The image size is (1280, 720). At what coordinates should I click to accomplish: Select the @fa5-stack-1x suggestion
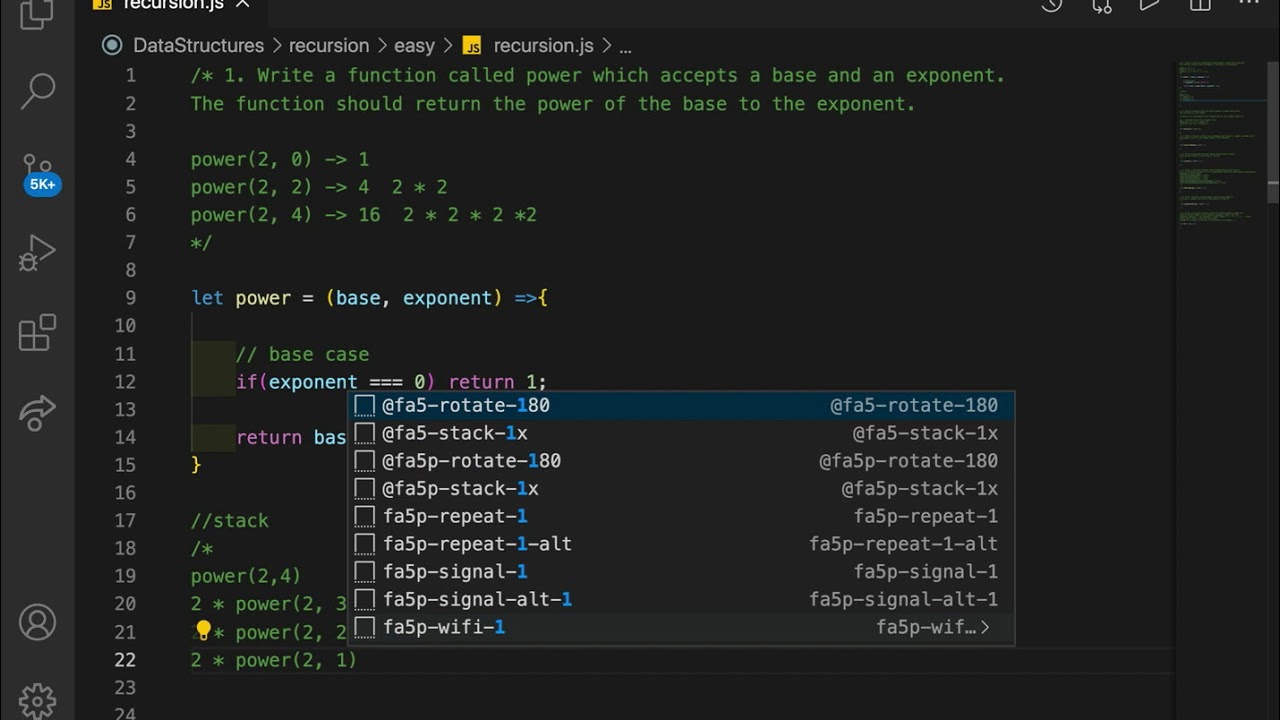[x=681, y=433]
